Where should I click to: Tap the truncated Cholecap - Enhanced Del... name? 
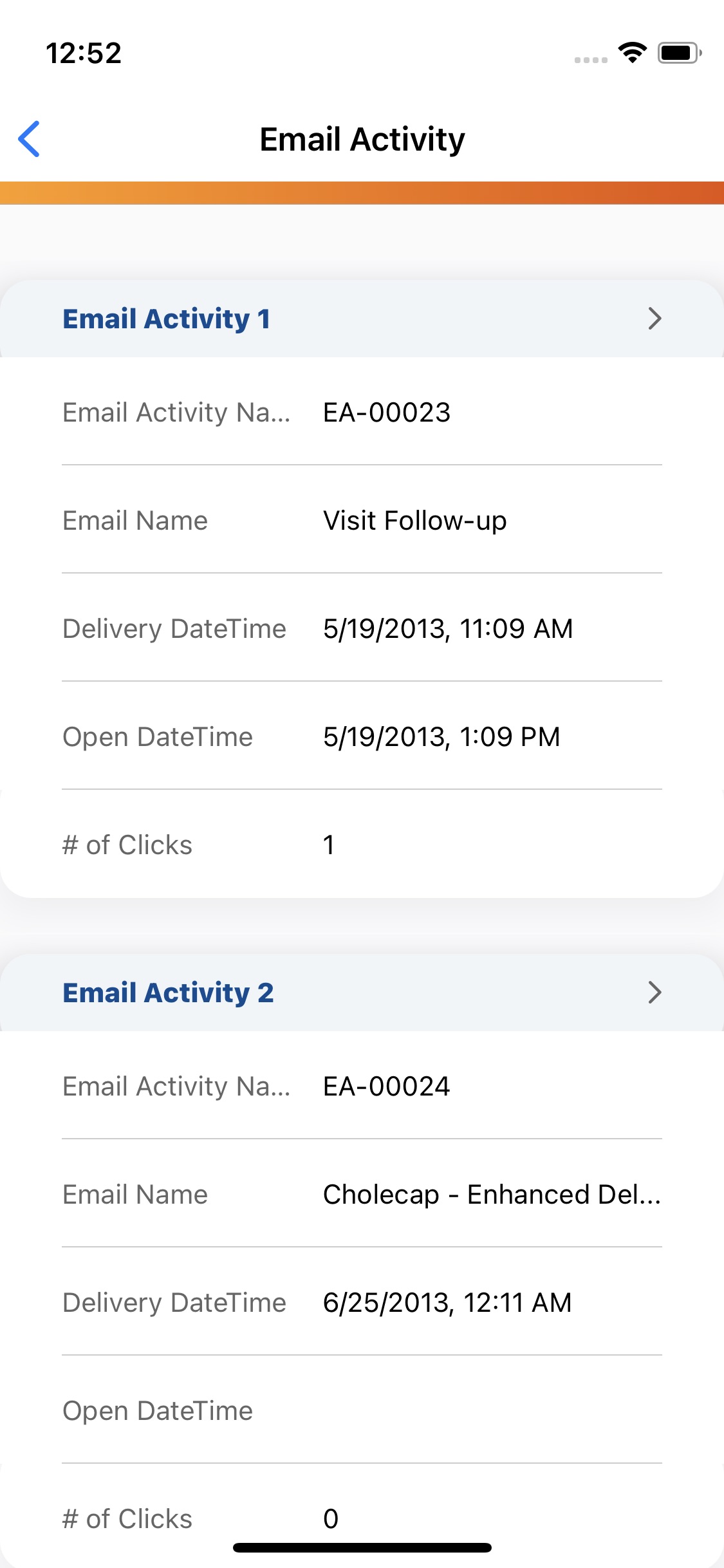(x=492, y=1195)
